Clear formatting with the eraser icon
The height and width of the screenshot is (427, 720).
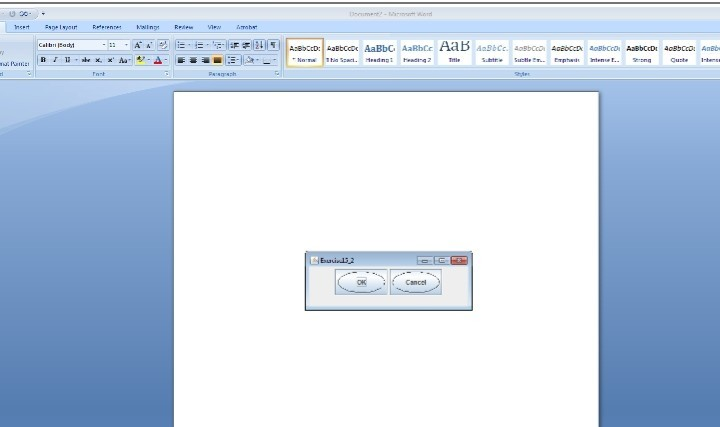tap(163, 45)
